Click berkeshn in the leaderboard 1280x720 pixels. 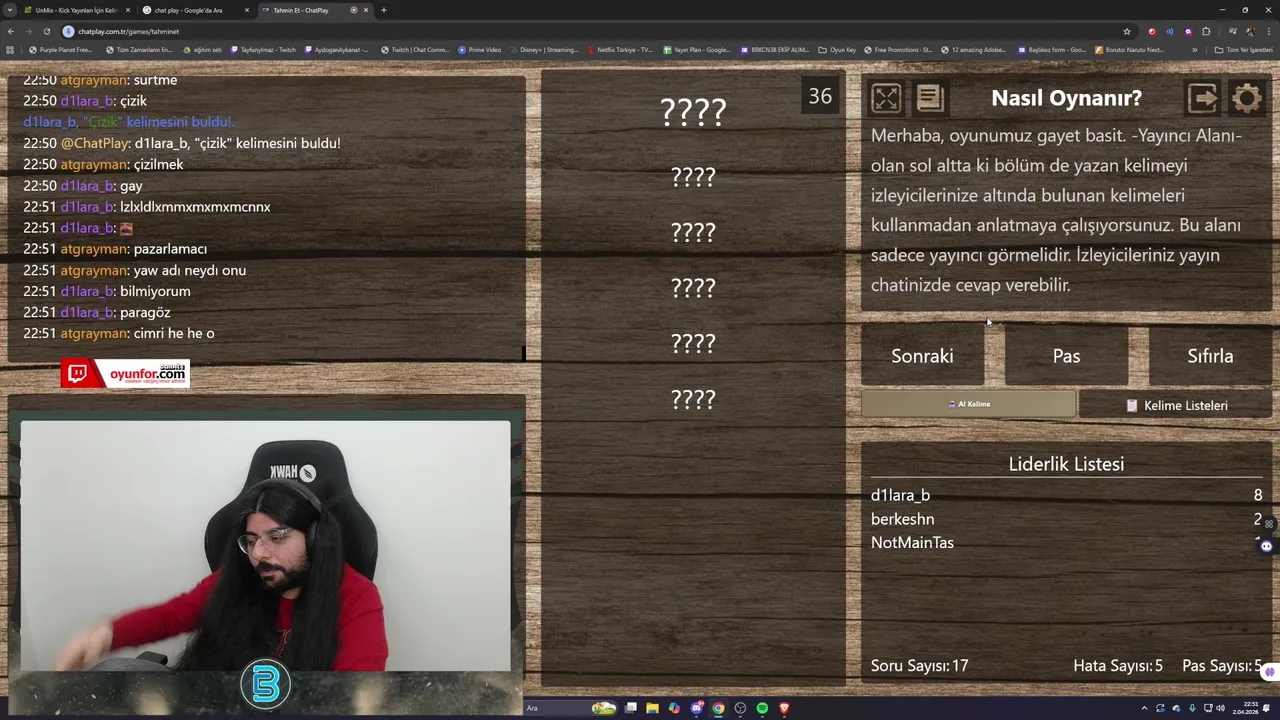tap(902, 519)
